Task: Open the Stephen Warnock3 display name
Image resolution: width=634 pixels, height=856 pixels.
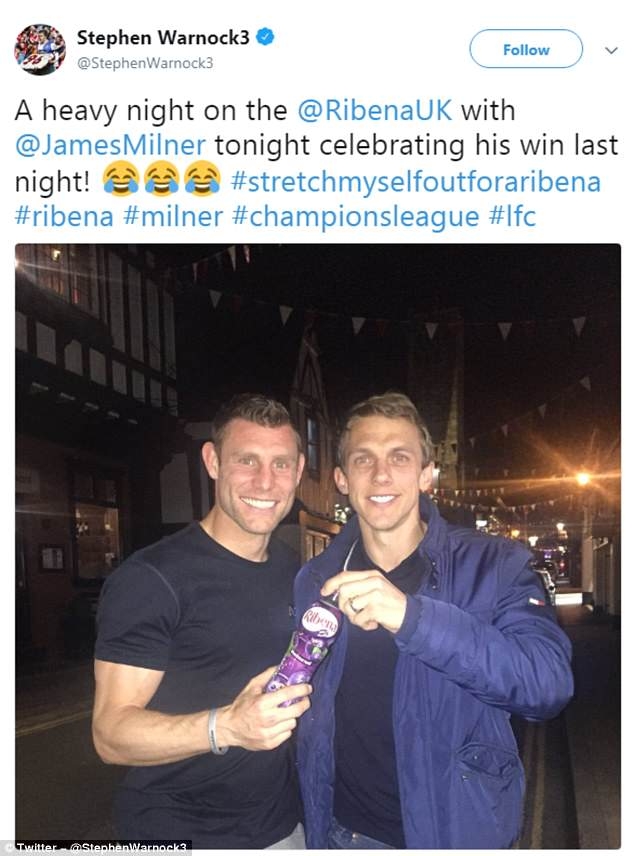Action: (163, 37)
